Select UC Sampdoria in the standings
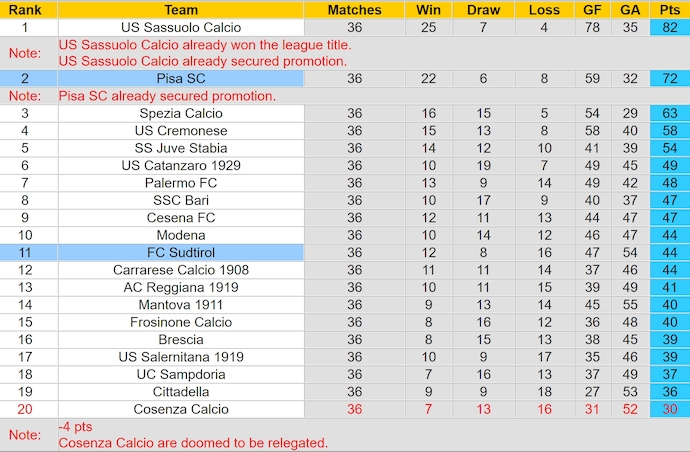 (181, 374)
